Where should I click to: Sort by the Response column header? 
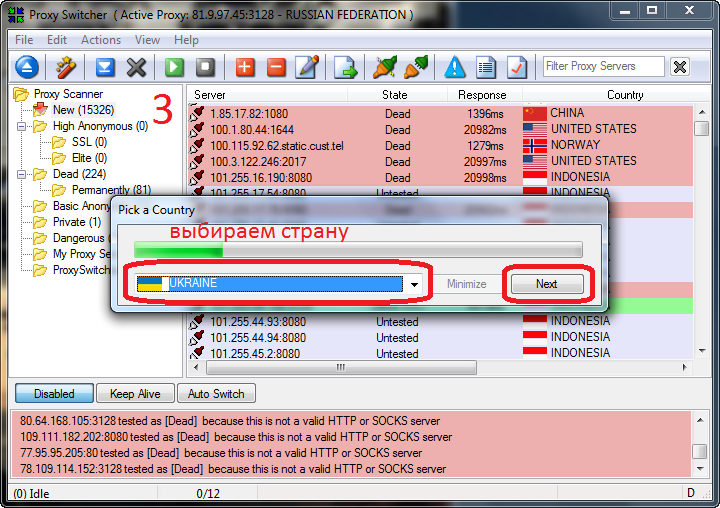tap(484, 95)
